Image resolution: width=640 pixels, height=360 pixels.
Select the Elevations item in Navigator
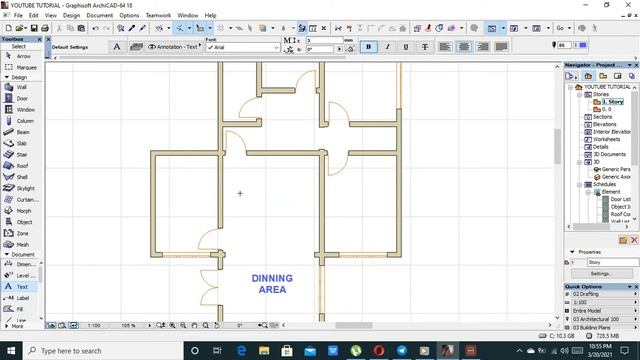[604, 124]
